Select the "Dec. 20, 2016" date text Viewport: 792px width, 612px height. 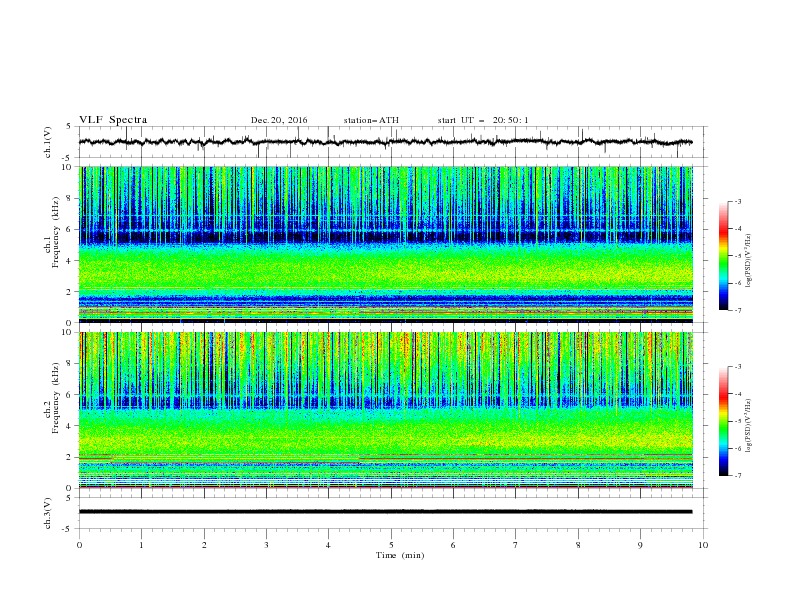pyautogui.click(x=279, y=120)
